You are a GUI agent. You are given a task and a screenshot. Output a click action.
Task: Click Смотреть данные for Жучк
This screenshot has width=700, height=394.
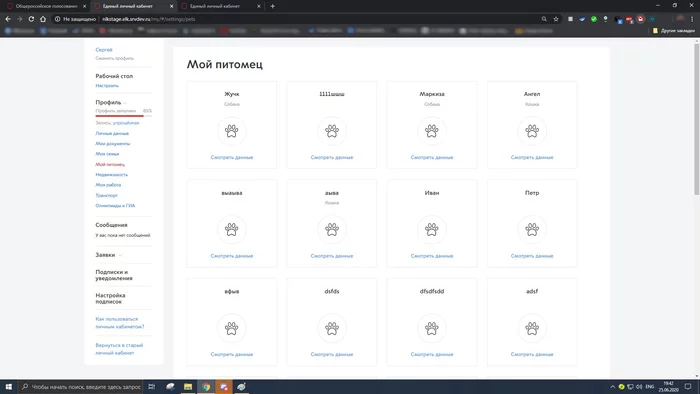point(232,157)
